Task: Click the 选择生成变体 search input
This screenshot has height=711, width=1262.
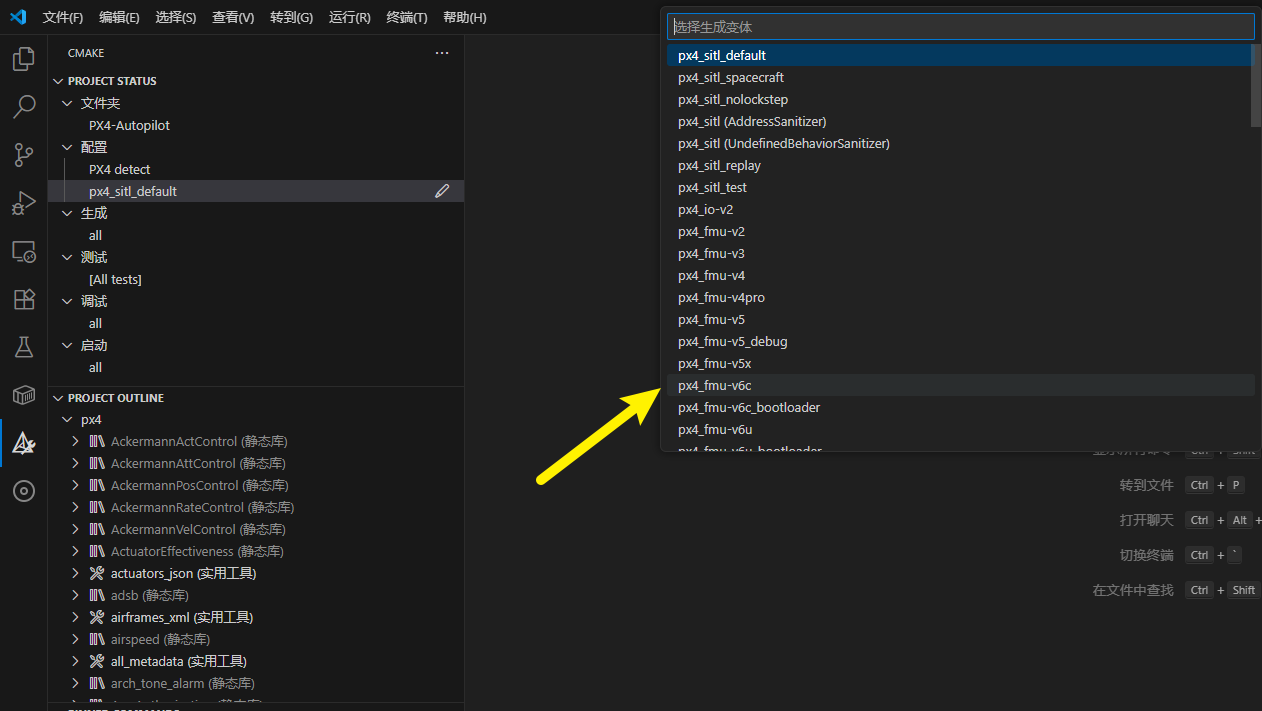Action: 961,27
